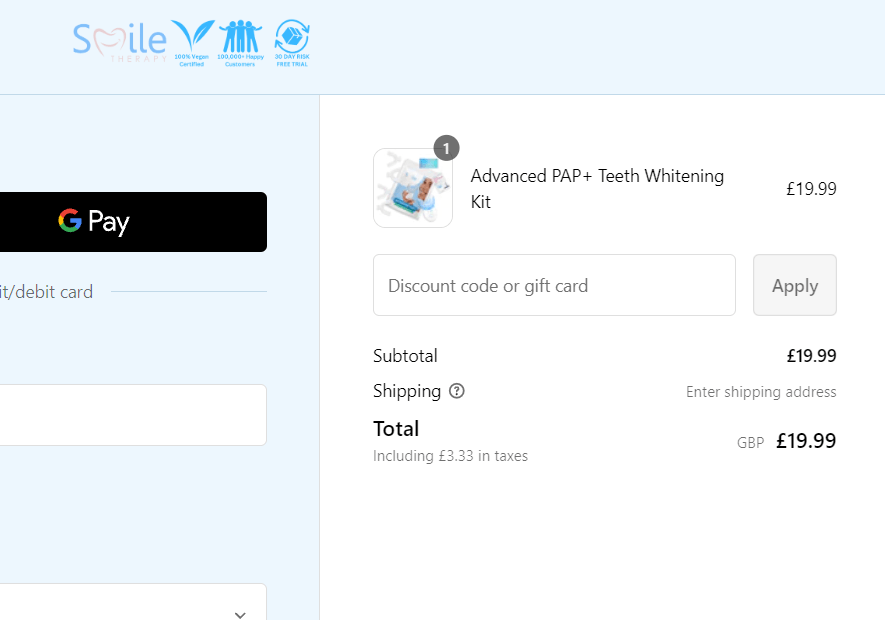Image resolution: width=885 pixels, height=620 pixels.
Task: Click the 100,000+ Happy Customers icon
Action: 239,42
